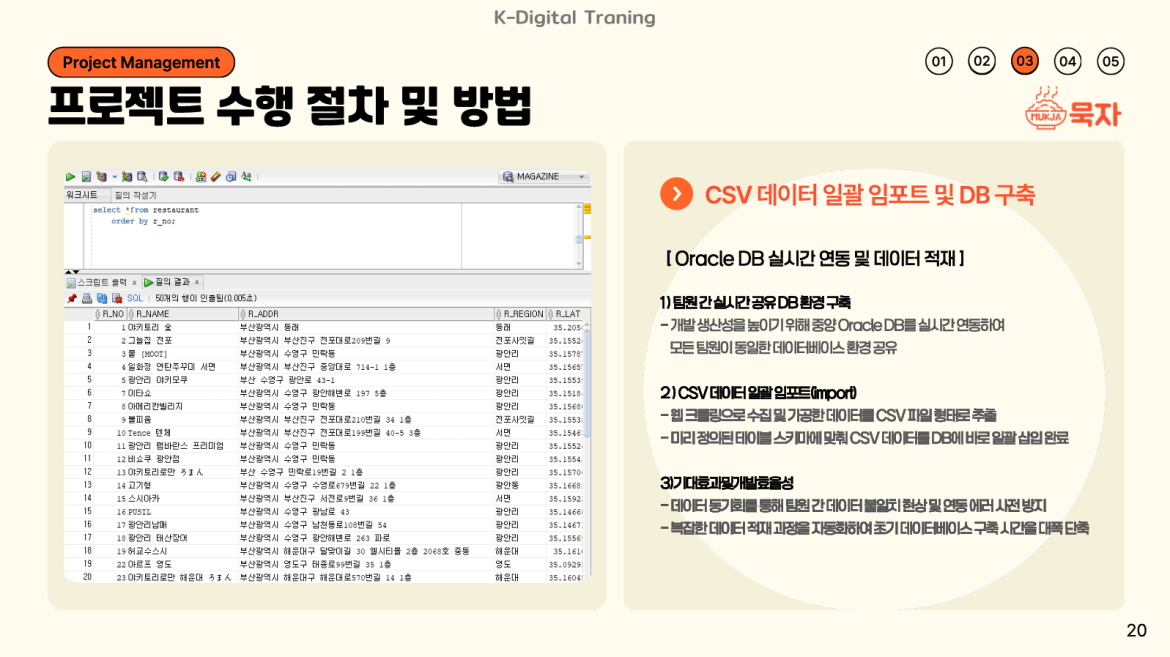Run the SQL statement with green play icon
This screenshot has width=1170, height=657.
pos(70,177)
